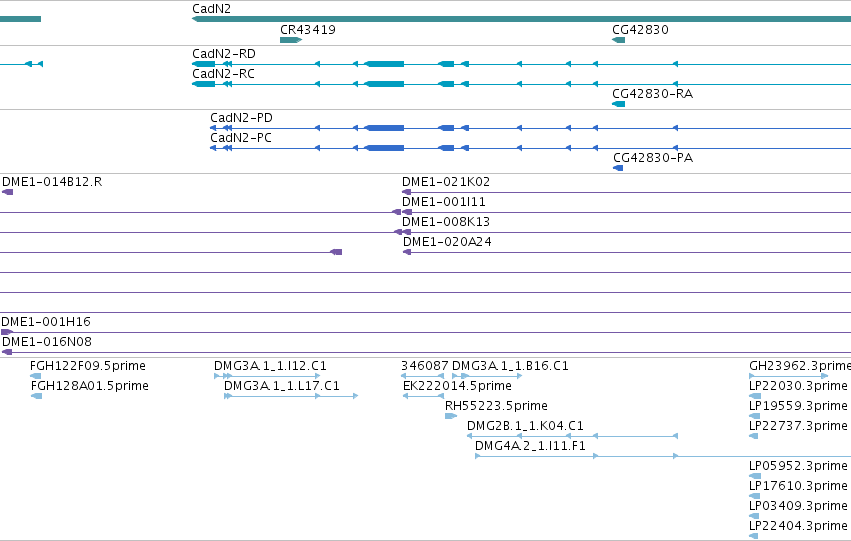Viewport: 851px width, 541px height.
Task: Select the CadN2-RC transcript label
Action: click(x=223, y=74)
